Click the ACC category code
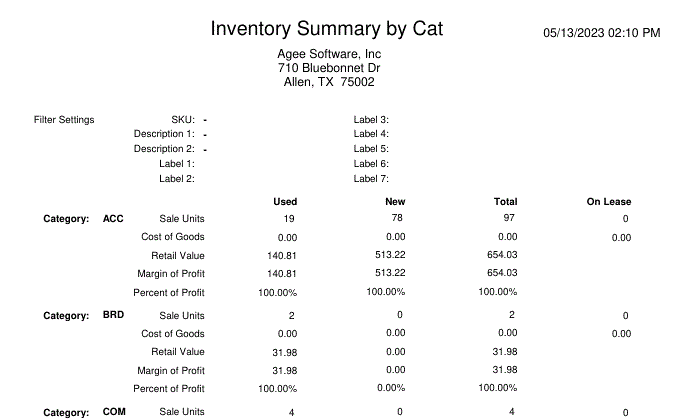Screen dimensions: 675x419 pyautogui.click(x=113, y=218)
